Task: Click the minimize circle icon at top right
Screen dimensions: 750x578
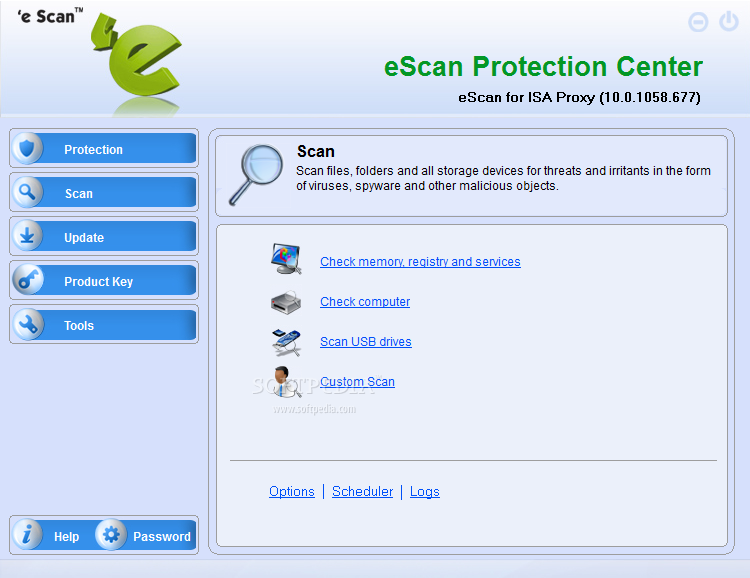Action: (698, 22)
